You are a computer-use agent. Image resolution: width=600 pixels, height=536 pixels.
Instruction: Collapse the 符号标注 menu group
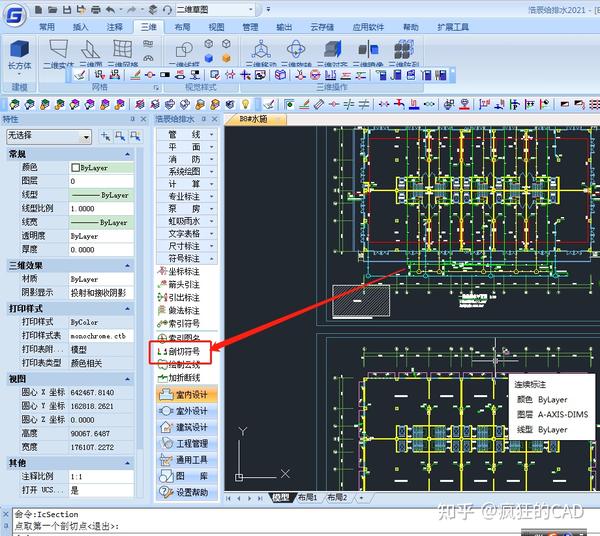click(x=187, y=258)
